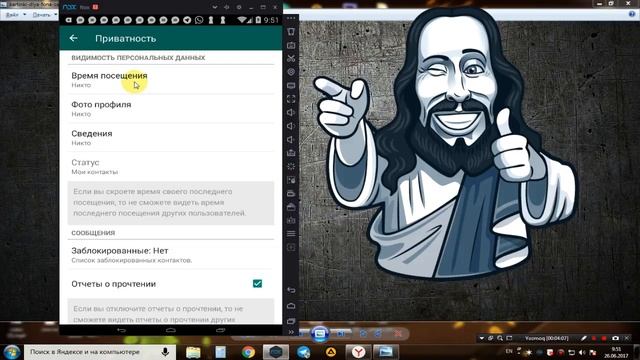This screenshot has width=640, height=360.
Task: Click EN language indicator in tray
Action: point(509,351)
